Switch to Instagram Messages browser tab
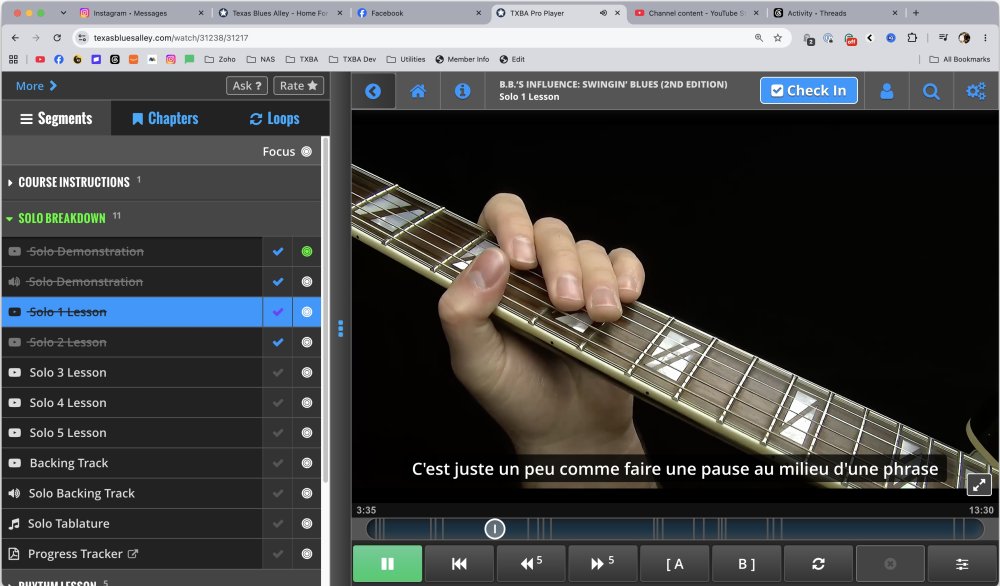1000x586 pixels. click(140, 13)
